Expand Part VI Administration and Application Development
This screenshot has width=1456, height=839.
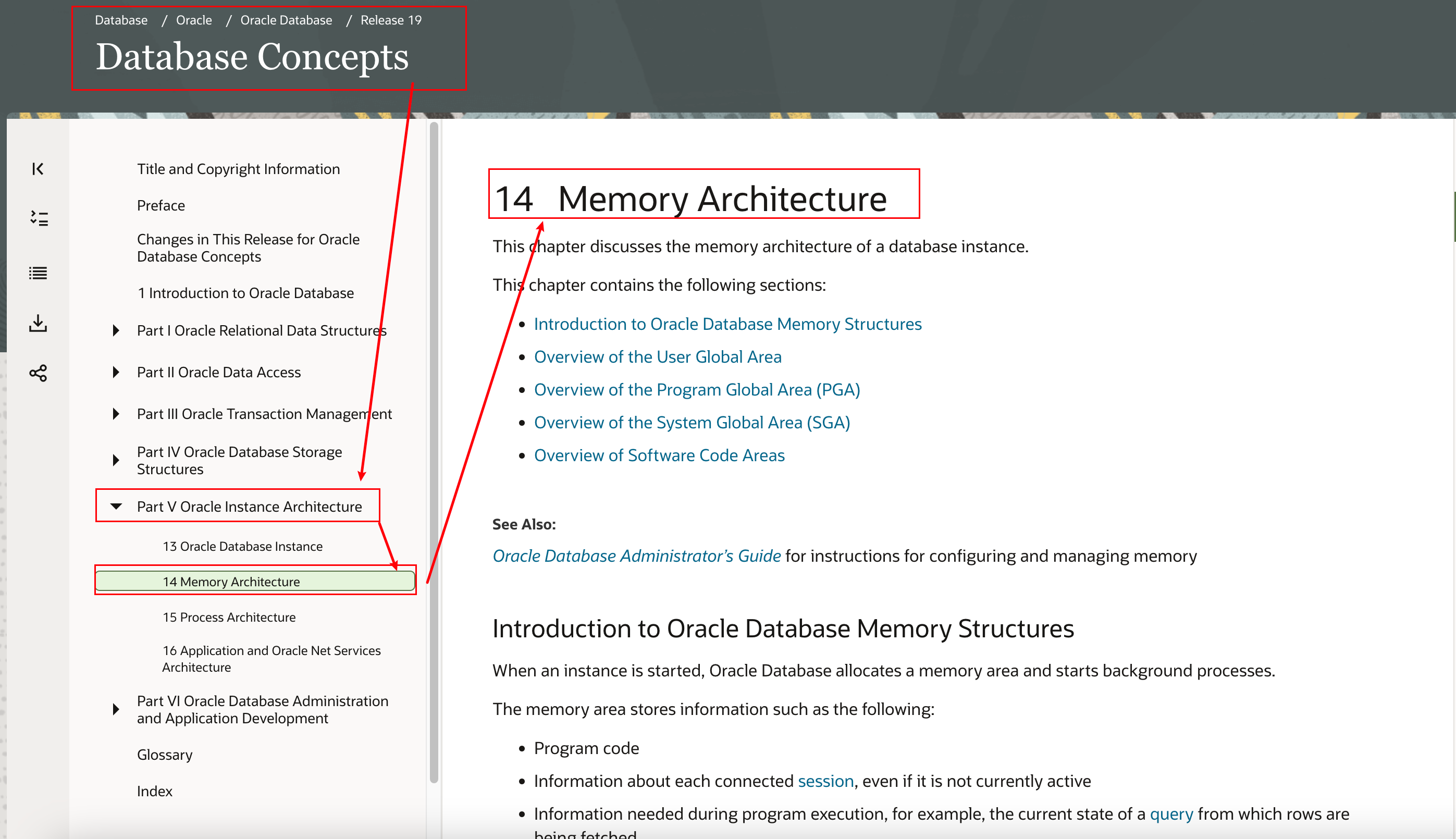click(x=116, y=709)
